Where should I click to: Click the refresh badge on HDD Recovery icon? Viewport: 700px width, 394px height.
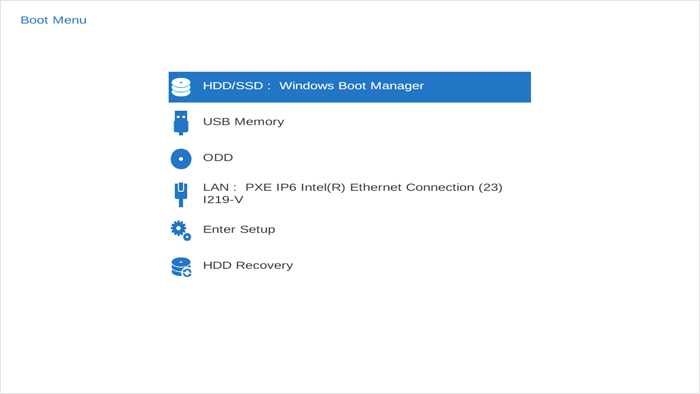coord(187,272)
